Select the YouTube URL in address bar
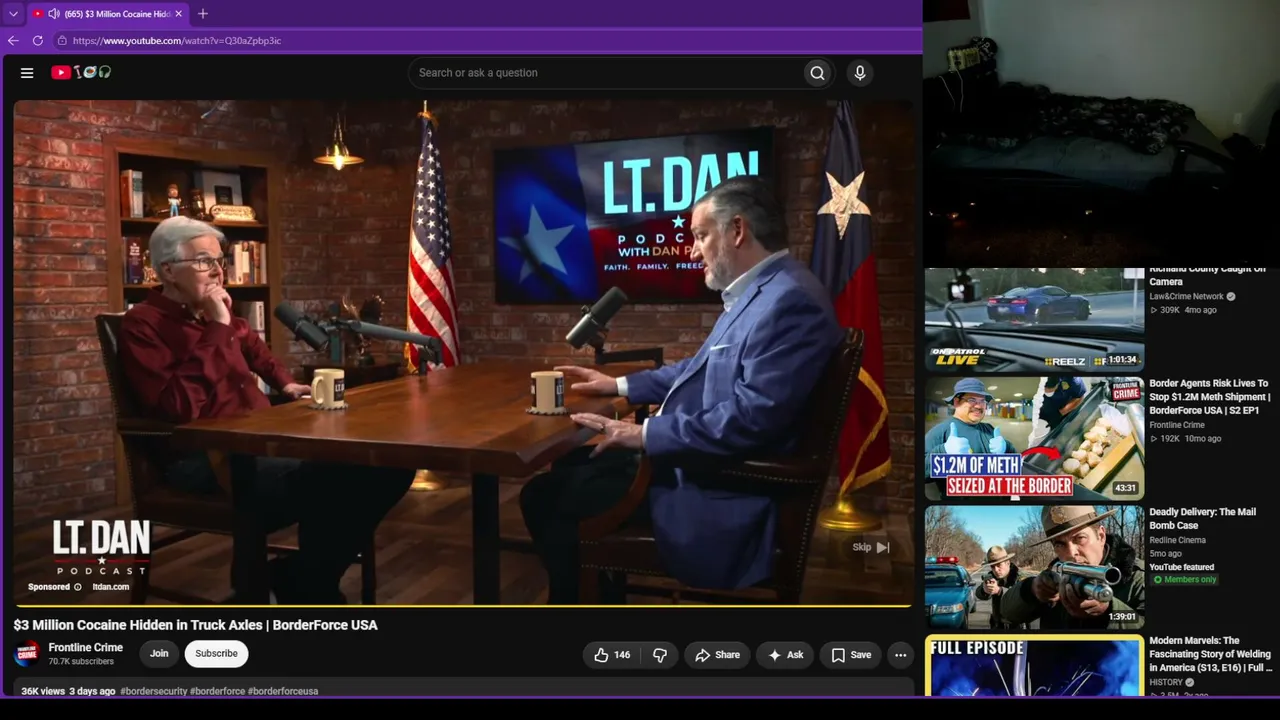Image resolution: width=1280 pixels, height=720 pixels. tap(177, 41)
